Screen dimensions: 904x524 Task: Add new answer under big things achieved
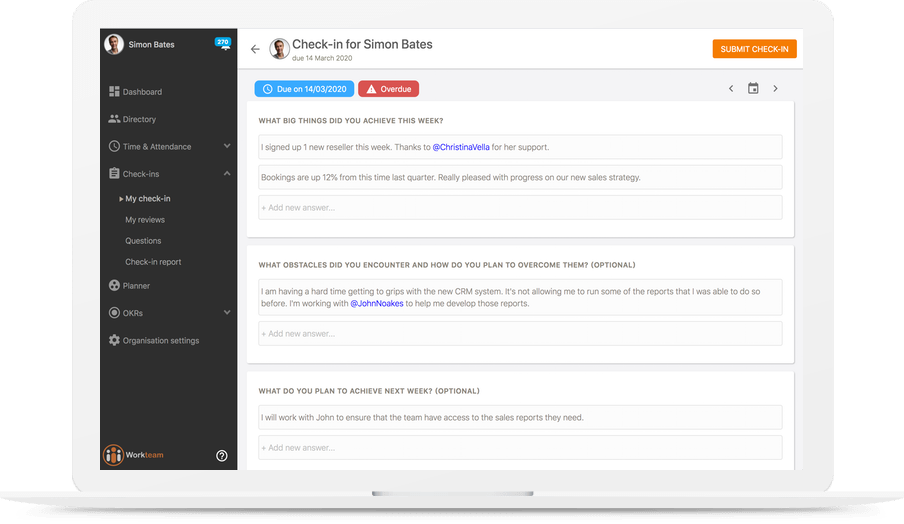click(x=520, y=208)
